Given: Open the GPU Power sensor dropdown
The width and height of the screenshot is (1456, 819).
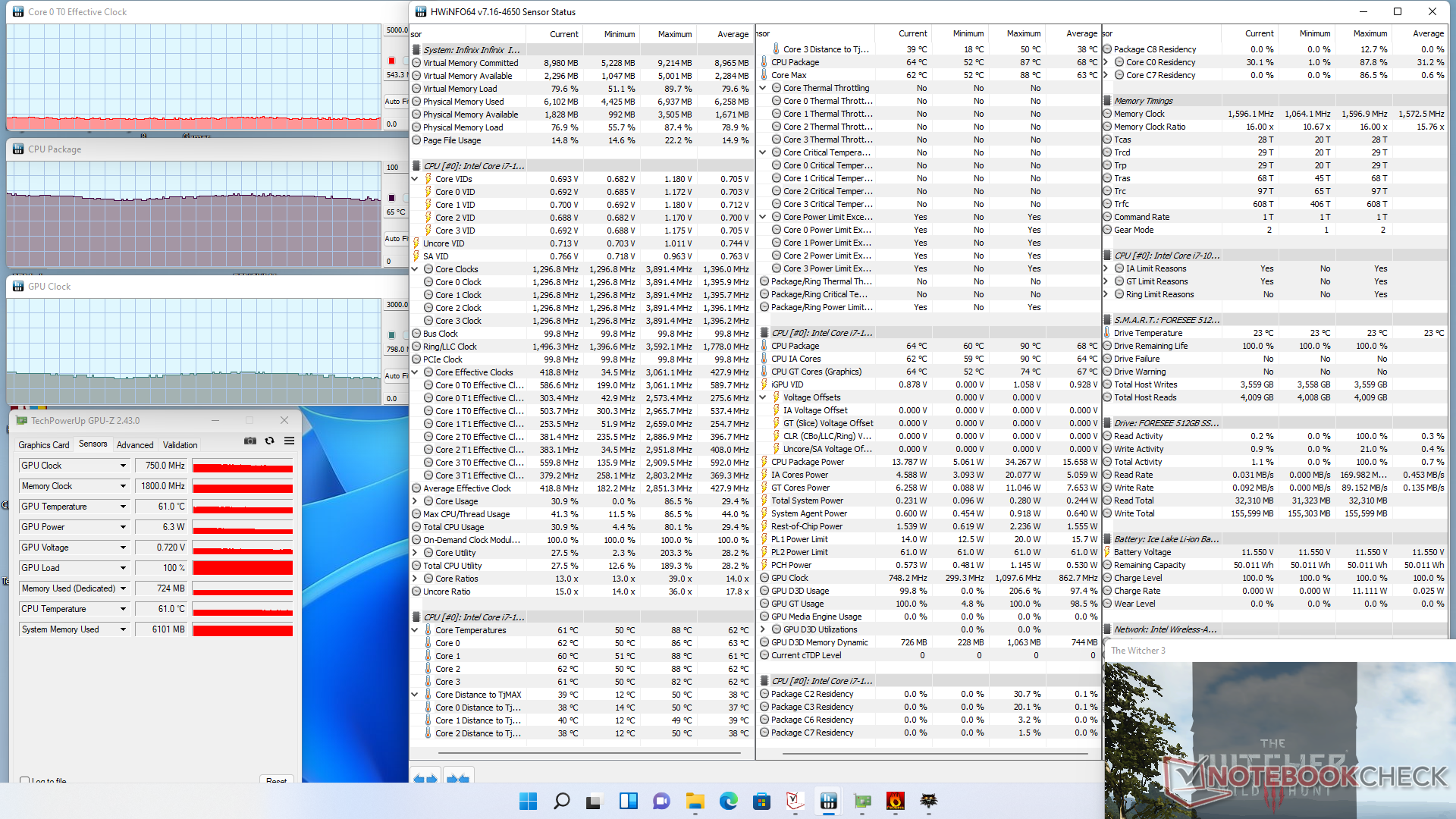Looking at the screenshot, I should (x=123, y=527).
